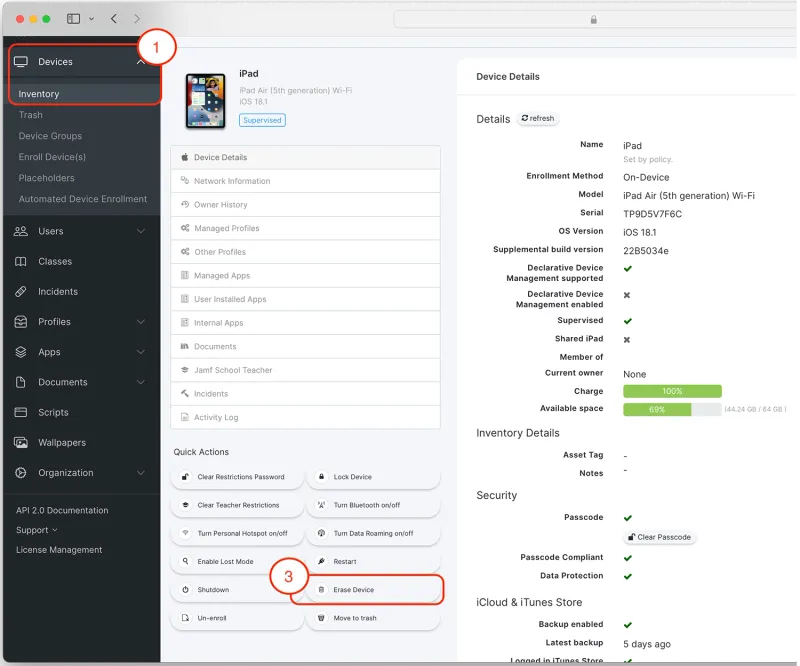Screen dimensions: 800x666
Task: Click the Apple icon beside Device Details
Action: pyautogui.click(x=185, y=157)
